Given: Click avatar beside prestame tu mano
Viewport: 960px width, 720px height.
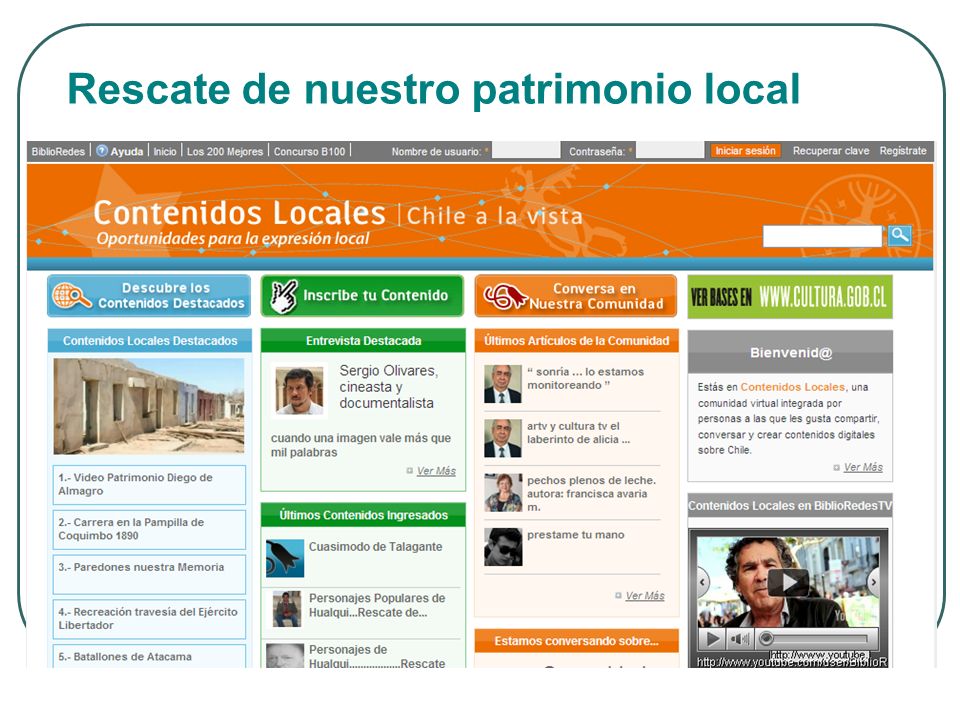Looking at the screenshot, I should click(503, 547).
